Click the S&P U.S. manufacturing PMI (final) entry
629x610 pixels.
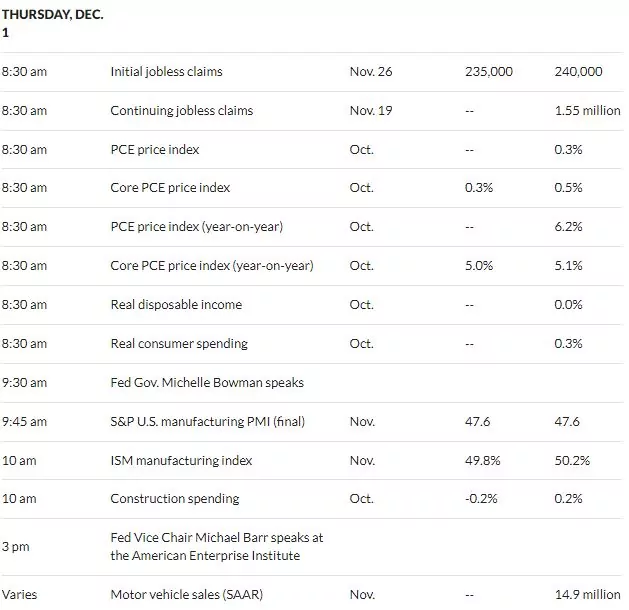click(207, 422)
